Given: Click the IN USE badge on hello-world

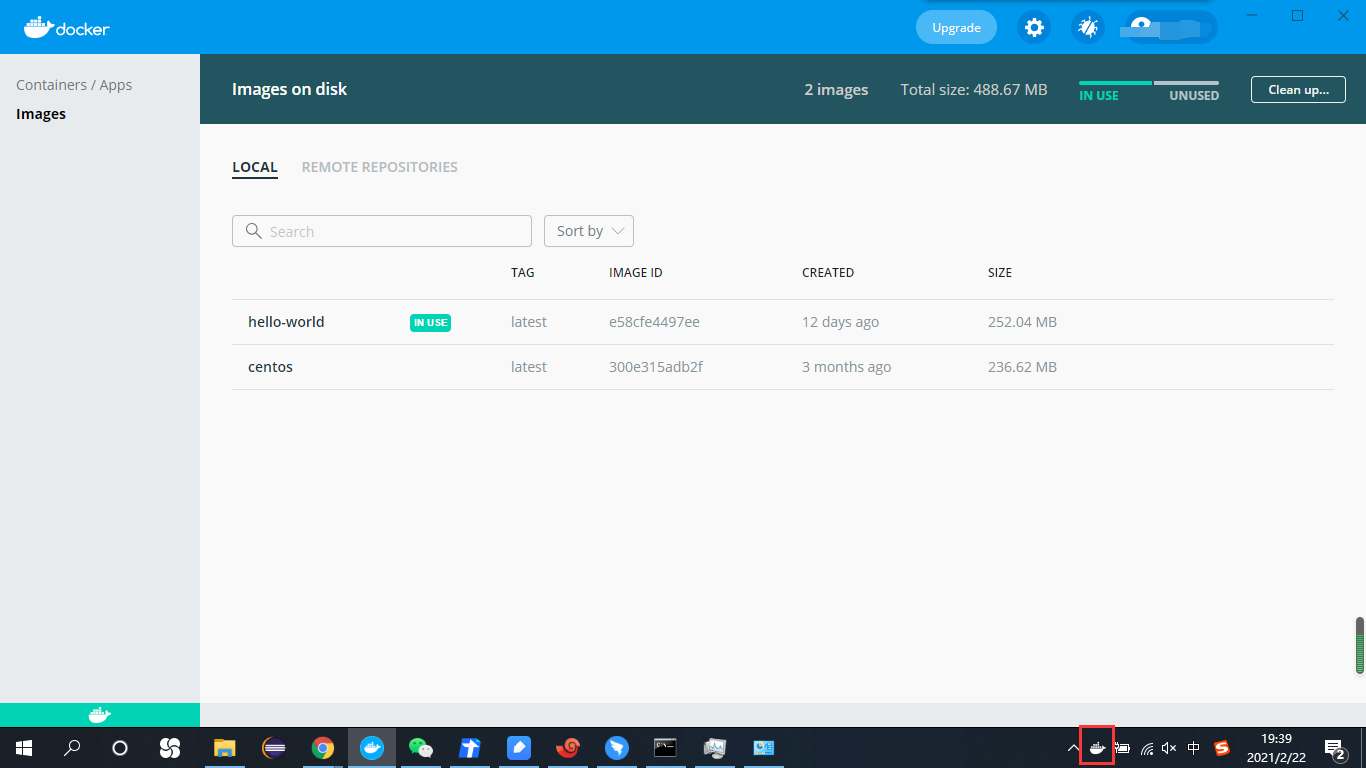Looking at the screenshot, I should click(x=430, y=322).
